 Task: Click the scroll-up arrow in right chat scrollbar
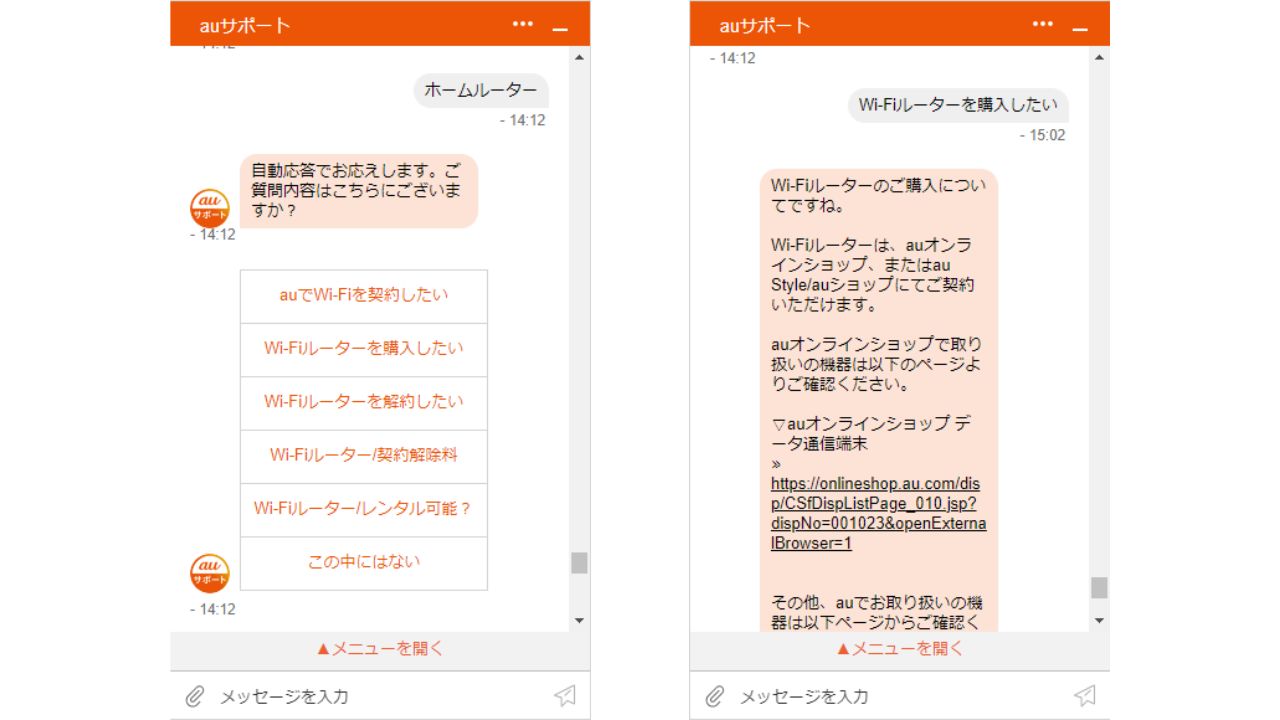click(x=1099, y=57)
